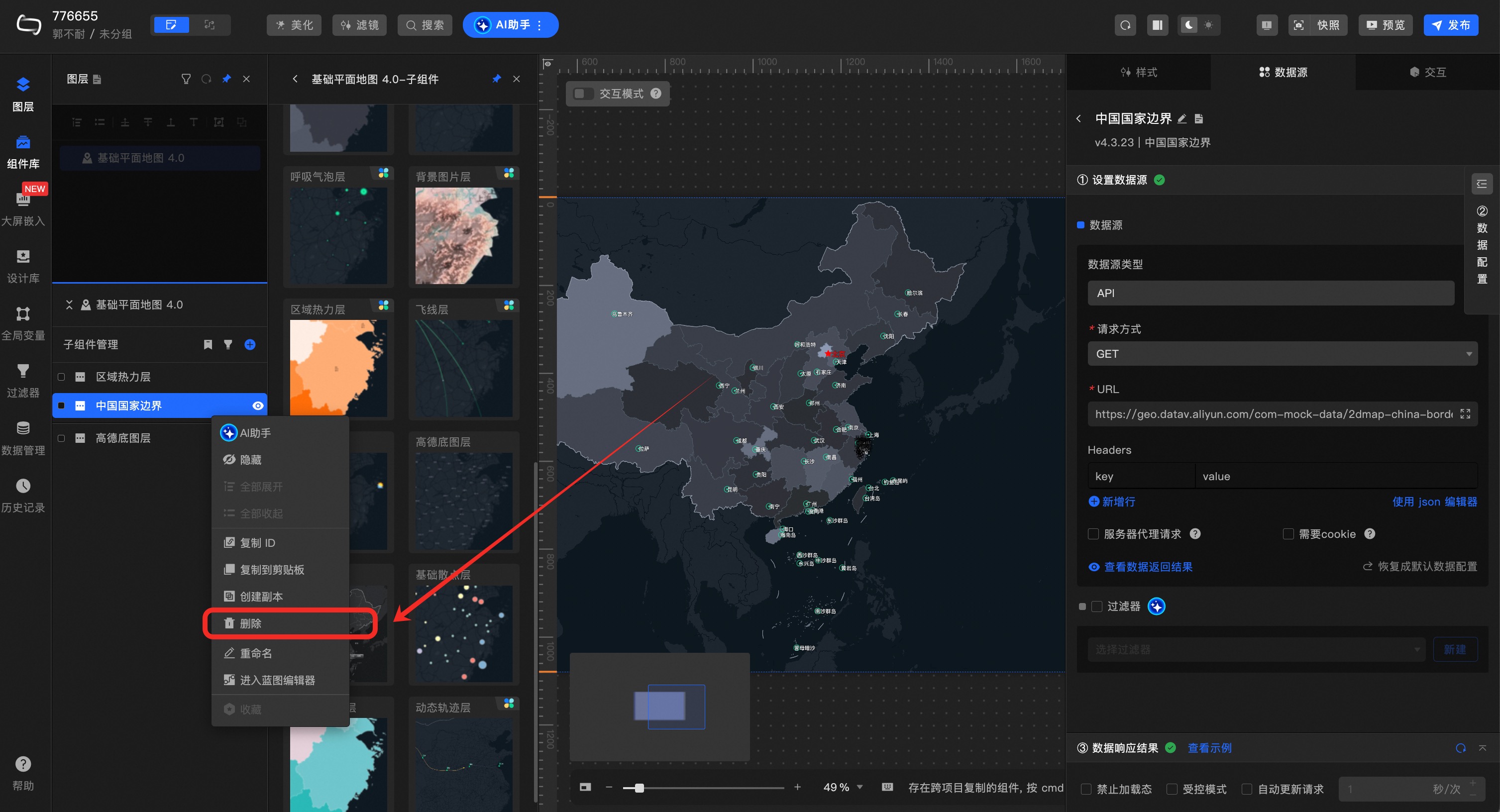Hide 中国国家边界 layer via eye icon
1500x812 pixels.
[x=258, y=406]
